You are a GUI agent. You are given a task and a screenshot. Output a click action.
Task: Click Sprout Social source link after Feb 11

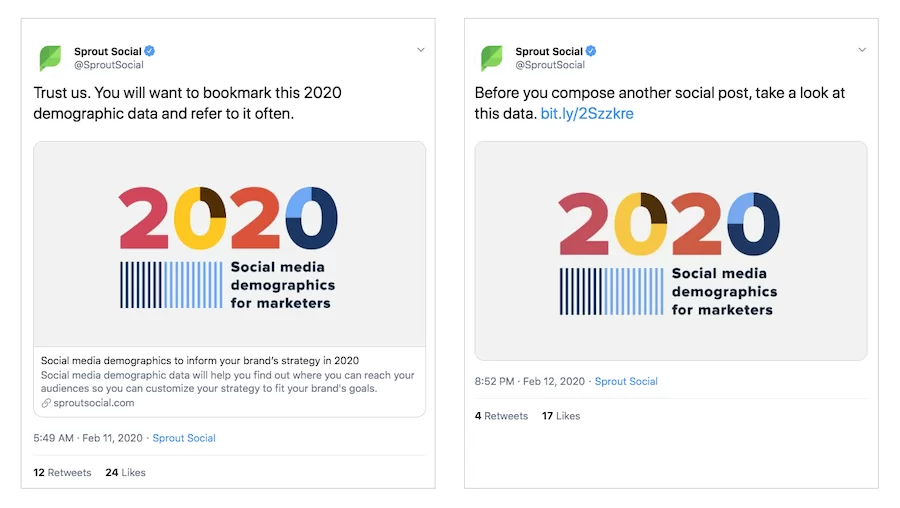tap(184, 438)
